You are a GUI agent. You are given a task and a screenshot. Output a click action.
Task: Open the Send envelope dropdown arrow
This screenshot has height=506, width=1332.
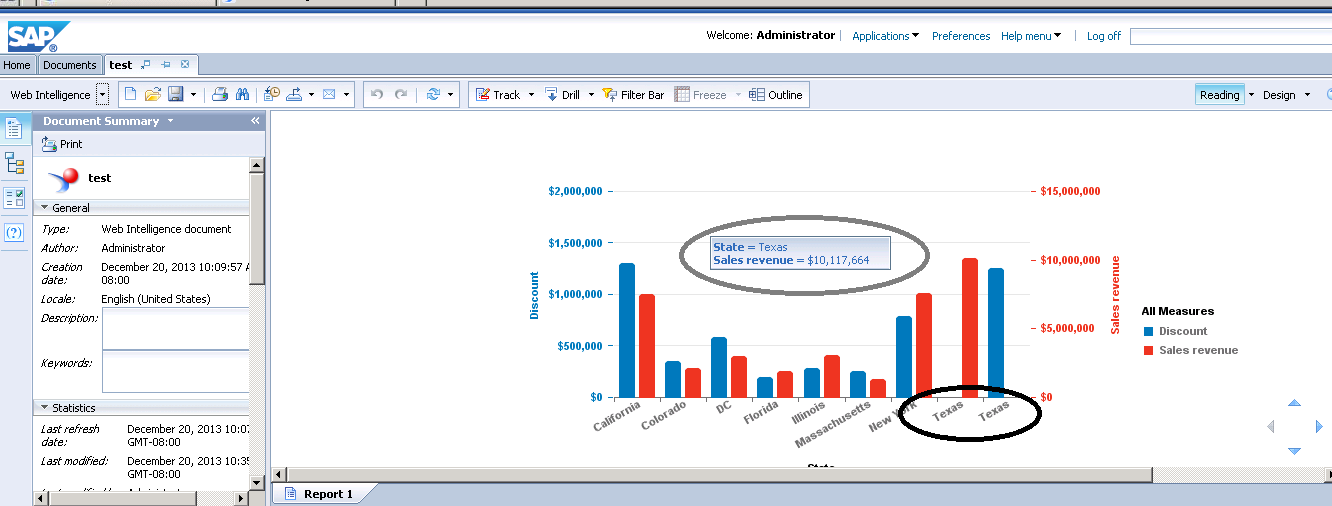347,96
